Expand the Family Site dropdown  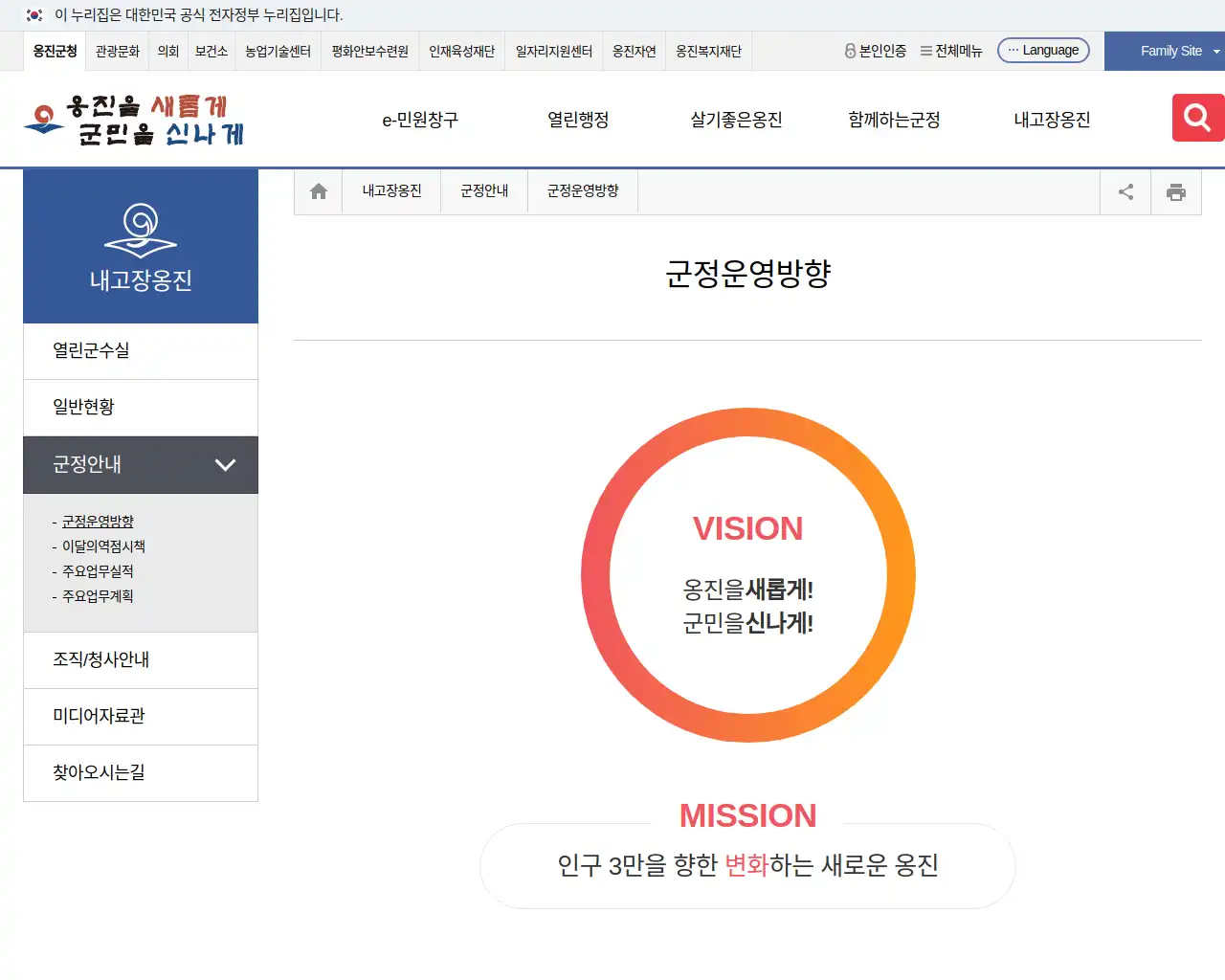(x=1165, y=51)
